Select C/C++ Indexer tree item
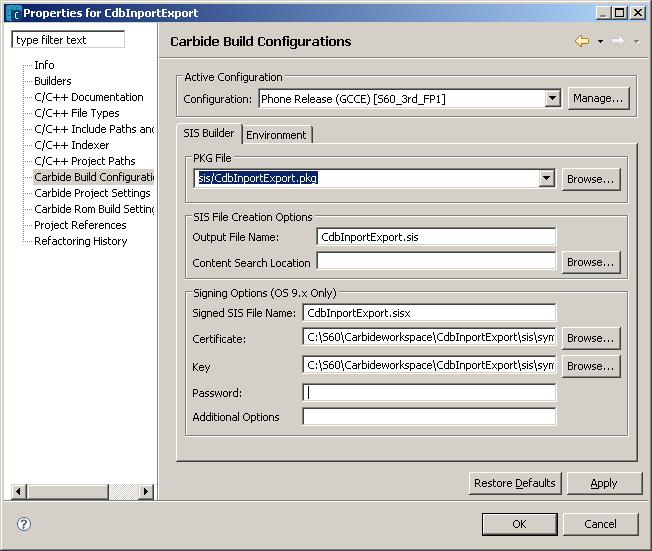Screen dimensions: 652x551 click(x=72, y=145)
